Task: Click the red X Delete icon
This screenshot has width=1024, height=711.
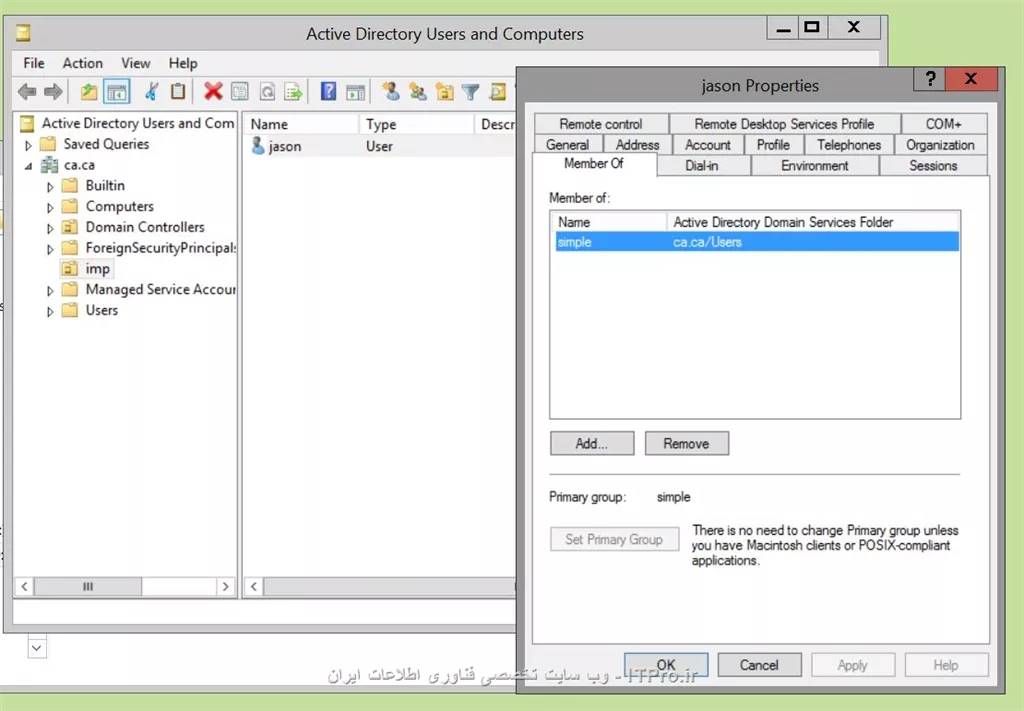Action: click(x=213, y=91)
